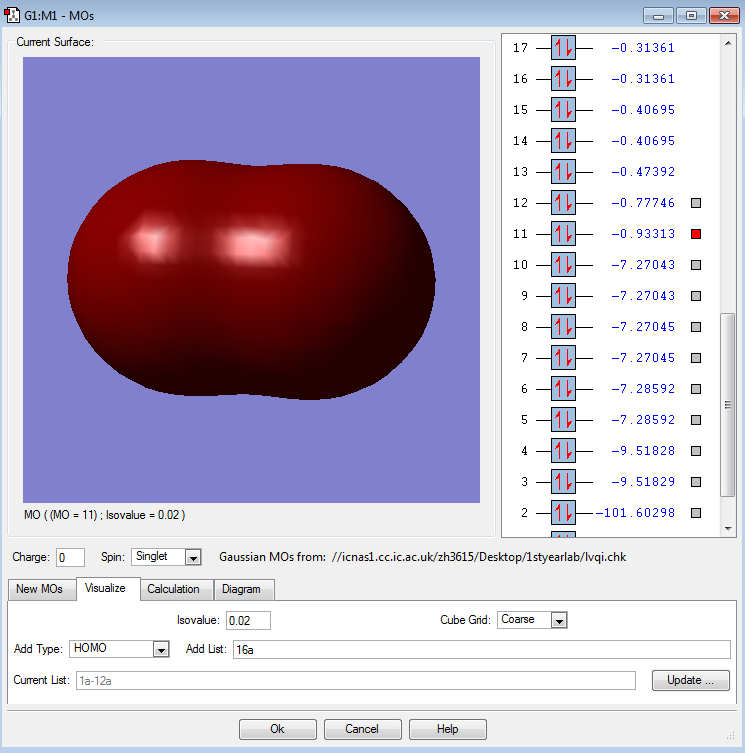Toggle the surface marker for MO 5
Image resolution: width=745 pixels, height=753 pixels.
696,420
